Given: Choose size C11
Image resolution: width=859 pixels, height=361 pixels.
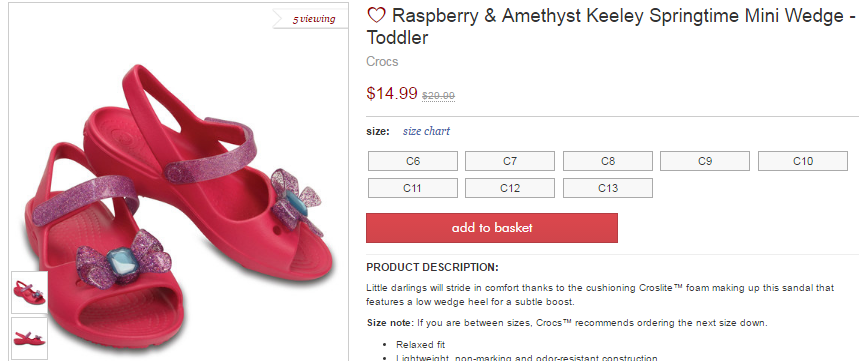Looking at the screenshot, I should (413, 188).
